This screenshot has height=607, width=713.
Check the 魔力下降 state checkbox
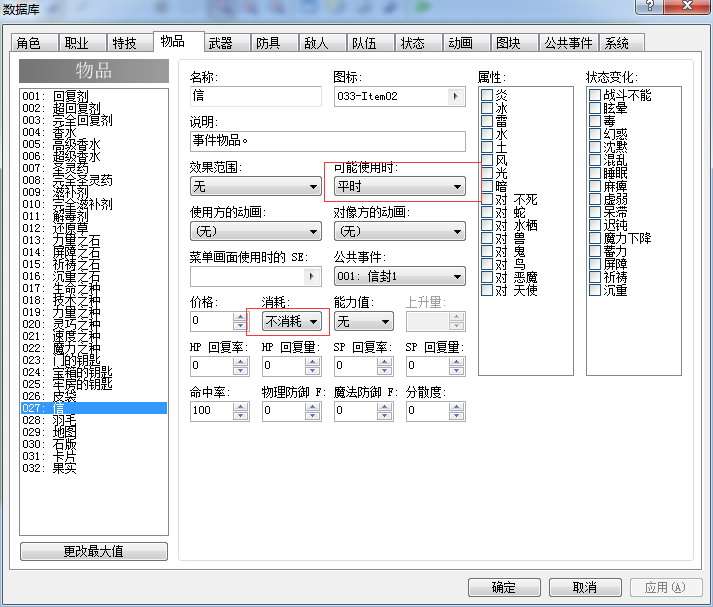[595, 238]
